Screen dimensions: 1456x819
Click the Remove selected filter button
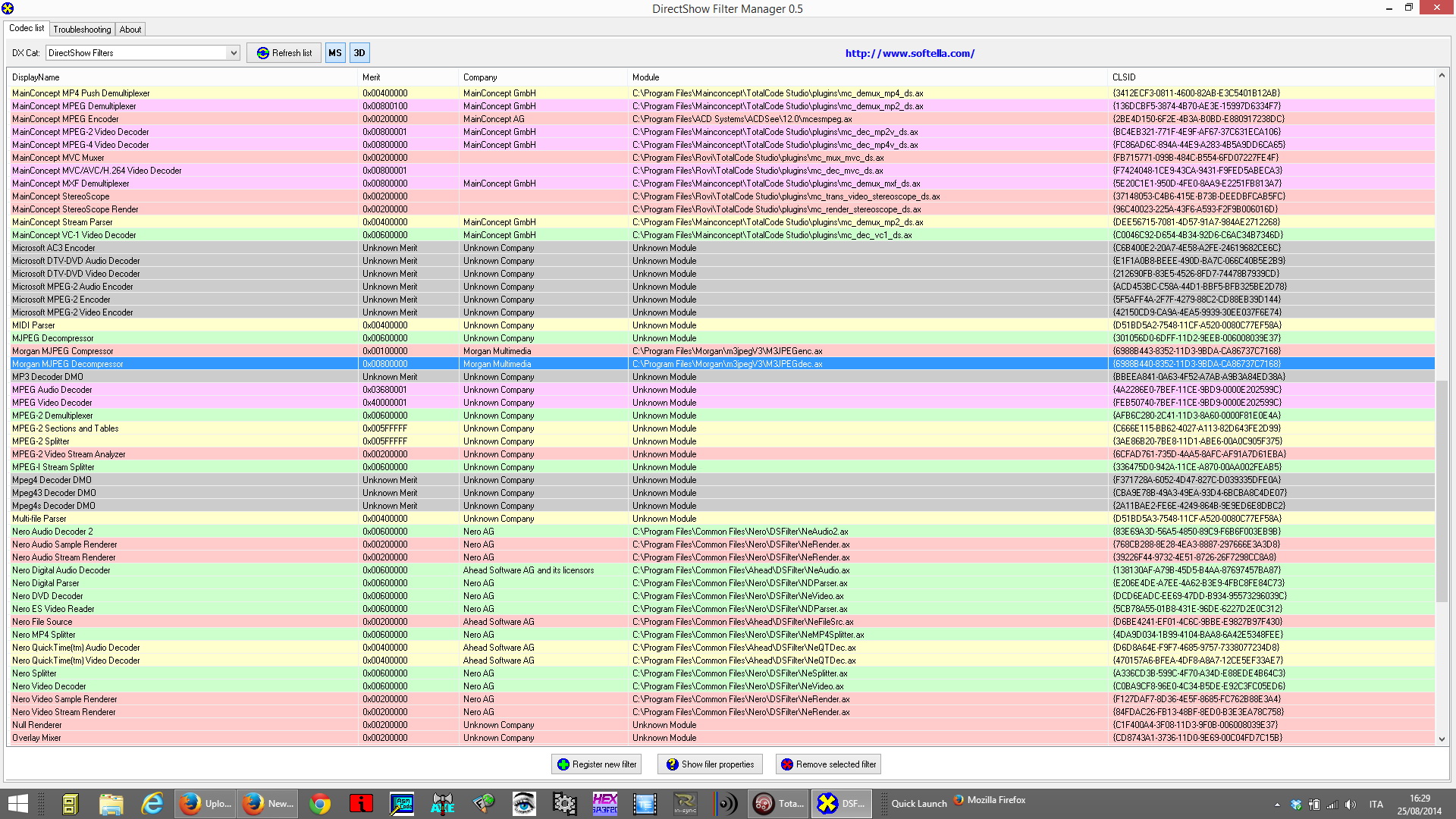[828, 764]
